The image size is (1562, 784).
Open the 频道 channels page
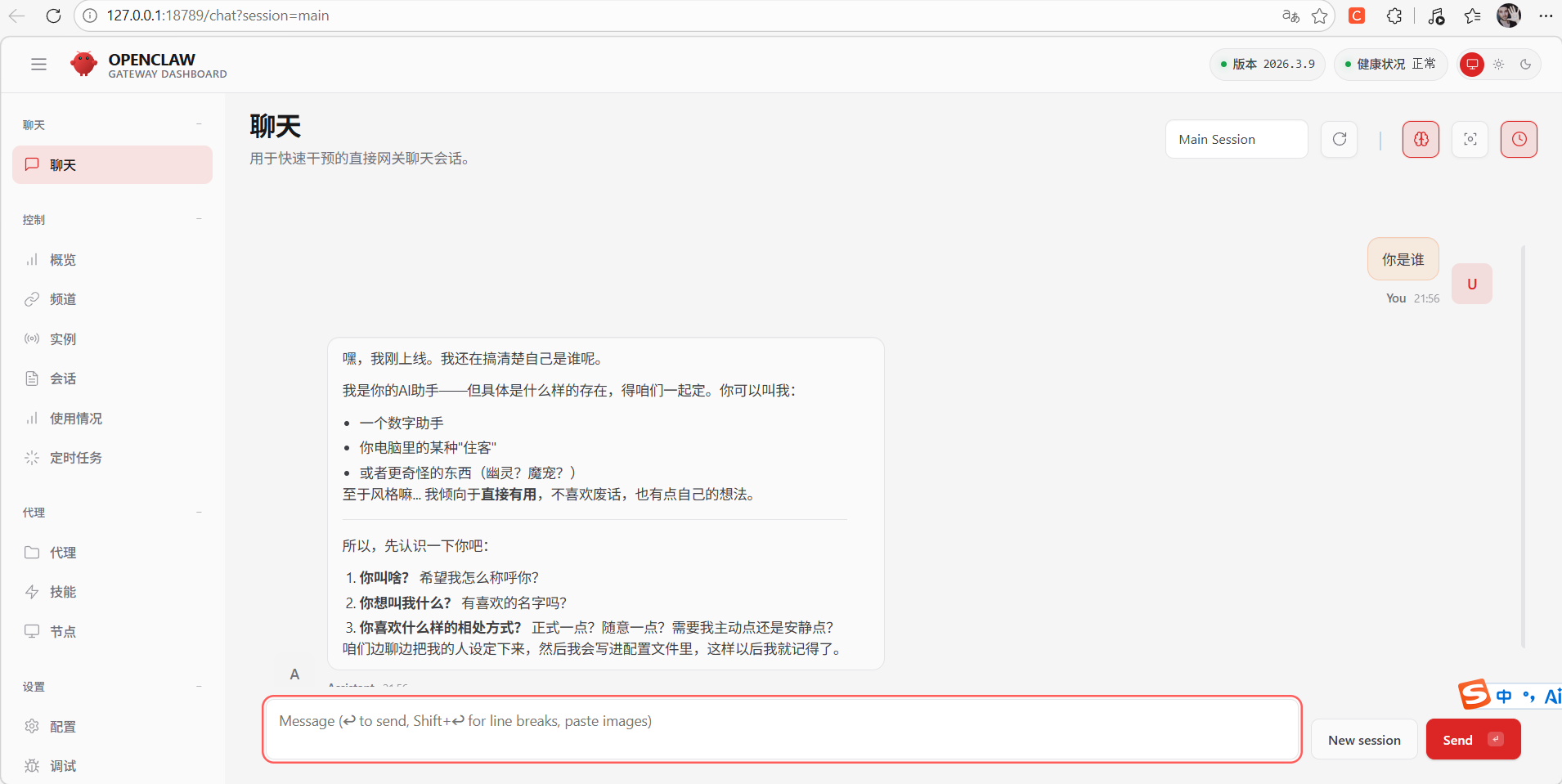coord(112,299)
